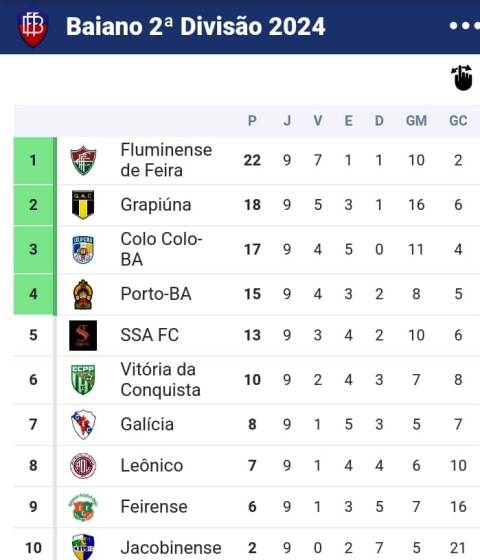
Task: Select the green position 1 cell
Action: point(33,160)
